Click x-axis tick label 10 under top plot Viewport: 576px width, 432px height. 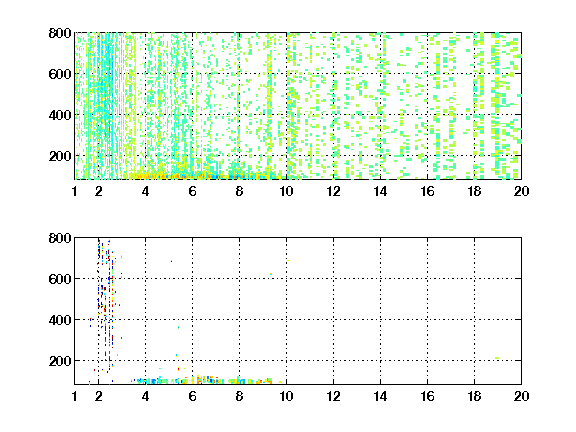point(286,191)
